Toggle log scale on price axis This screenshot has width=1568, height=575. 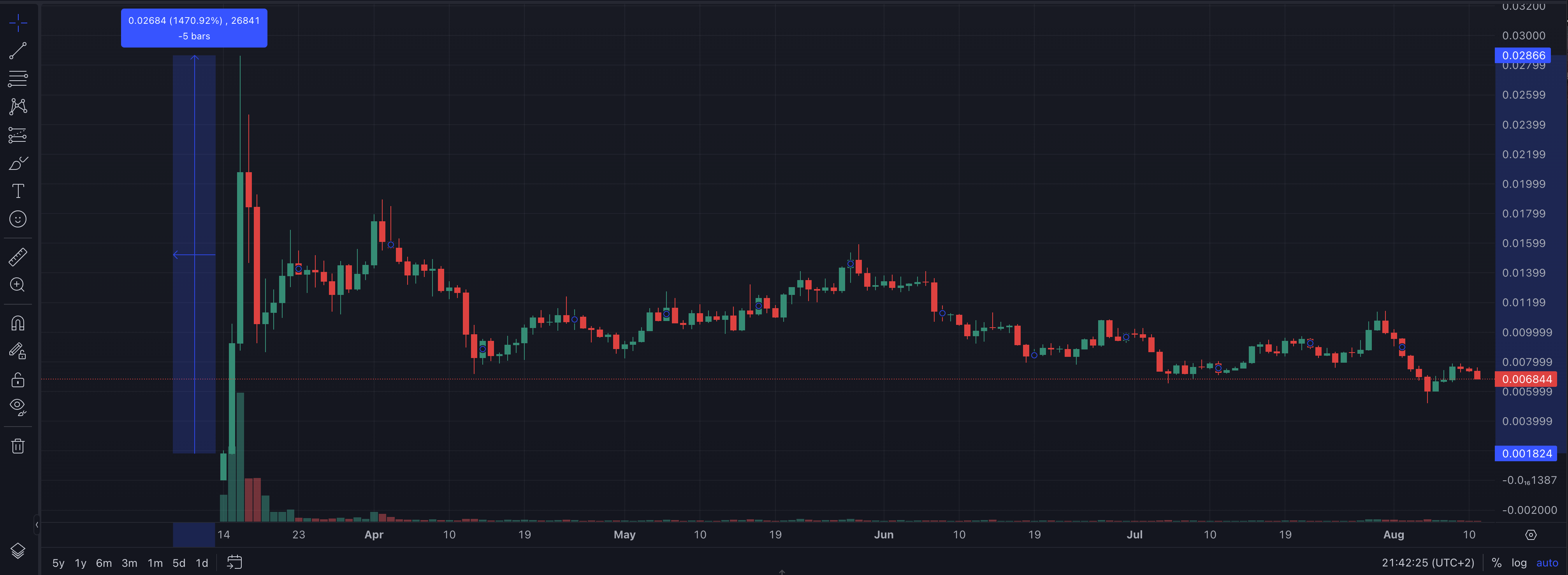(x=1519, y=563)
